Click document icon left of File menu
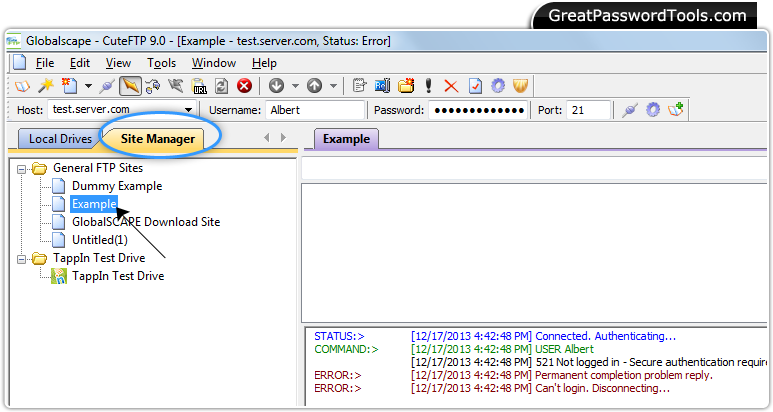Viewport: 773px width, 412px height. [20, 63]
